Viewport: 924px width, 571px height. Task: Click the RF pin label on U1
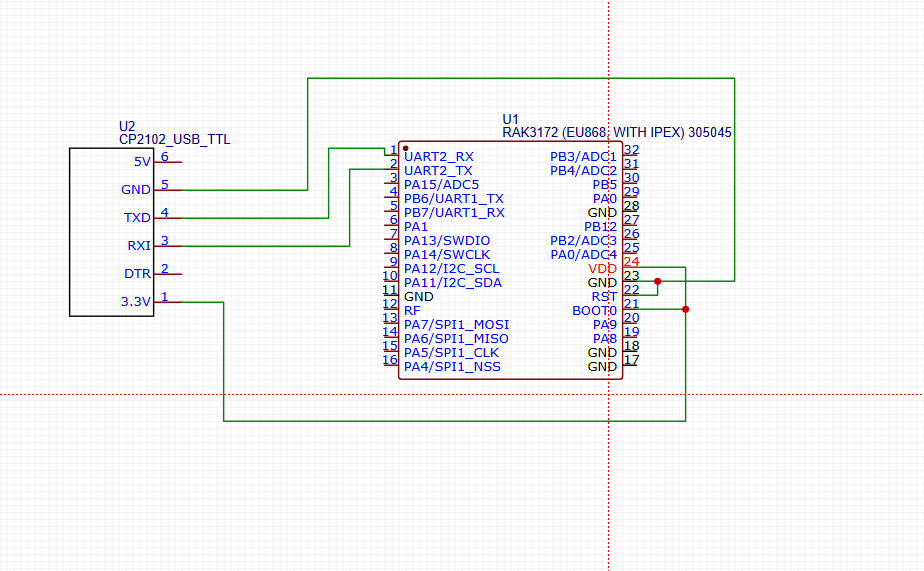(412, 311)
